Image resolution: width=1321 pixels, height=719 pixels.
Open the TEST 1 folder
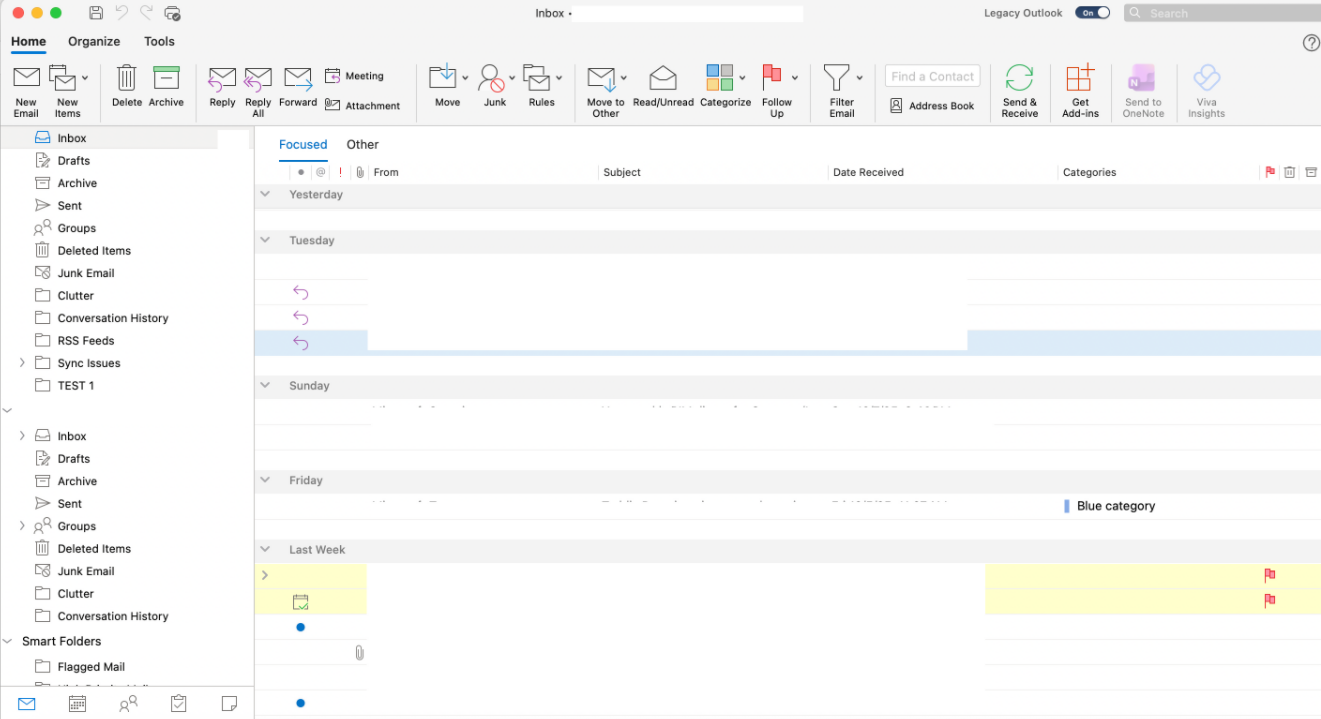(76, 385)
